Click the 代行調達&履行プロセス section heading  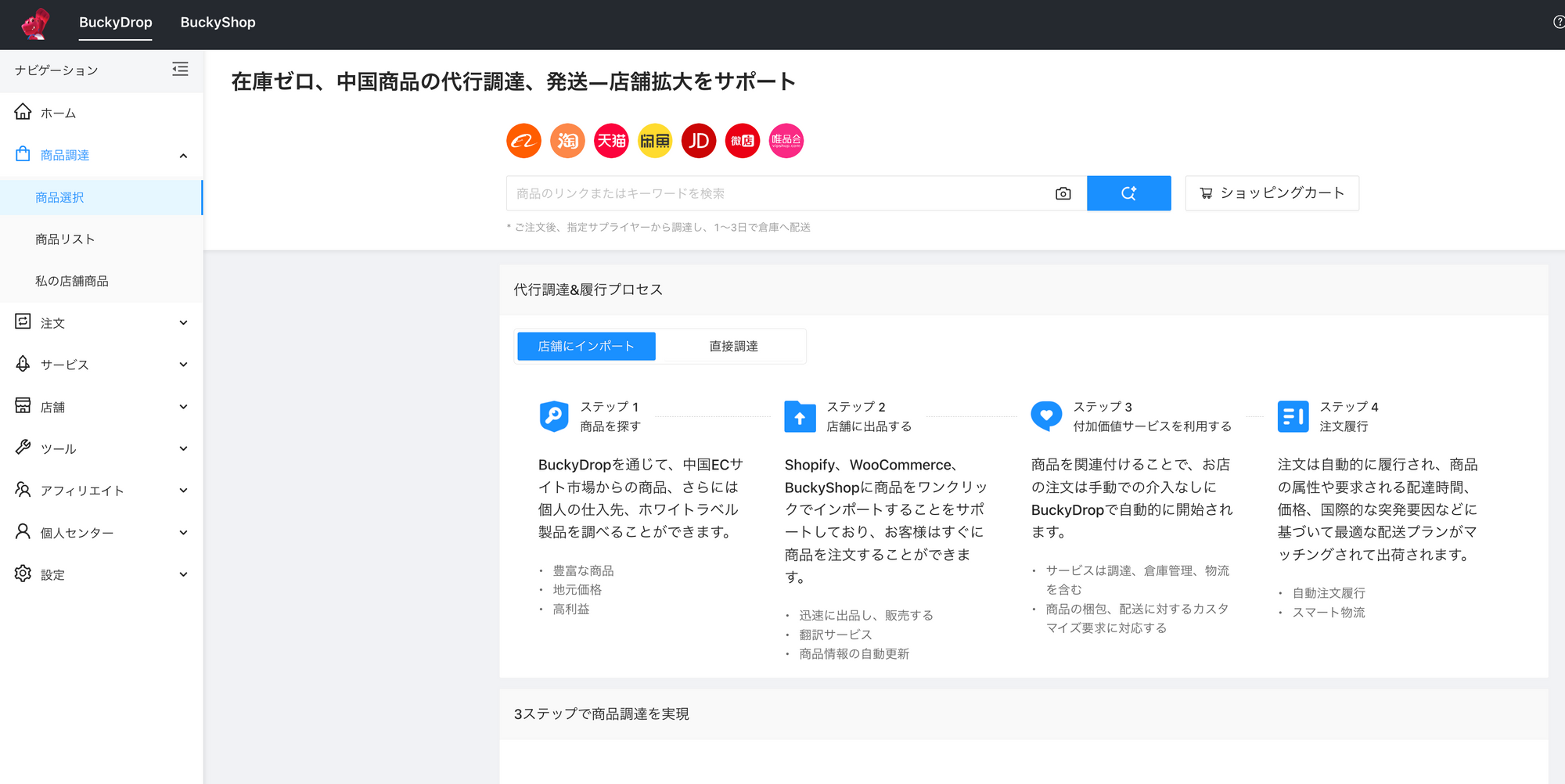click(588, 290)
